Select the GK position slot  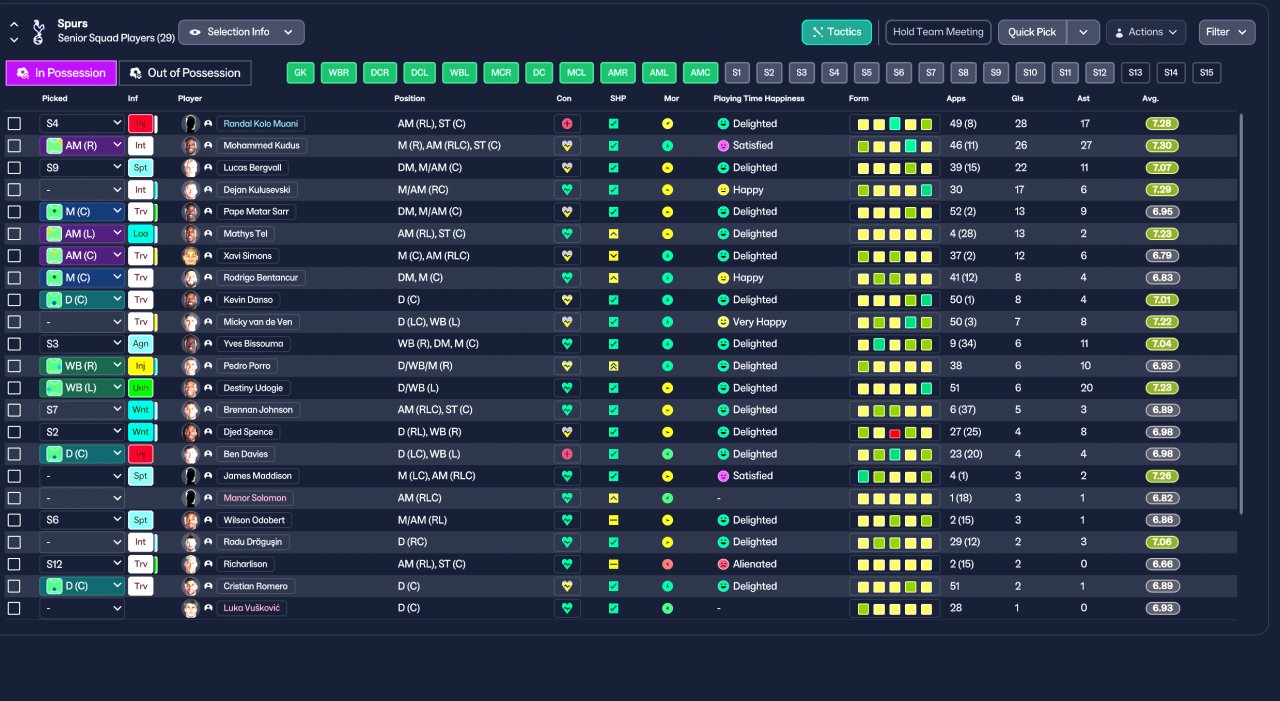(x=301, y=73)
